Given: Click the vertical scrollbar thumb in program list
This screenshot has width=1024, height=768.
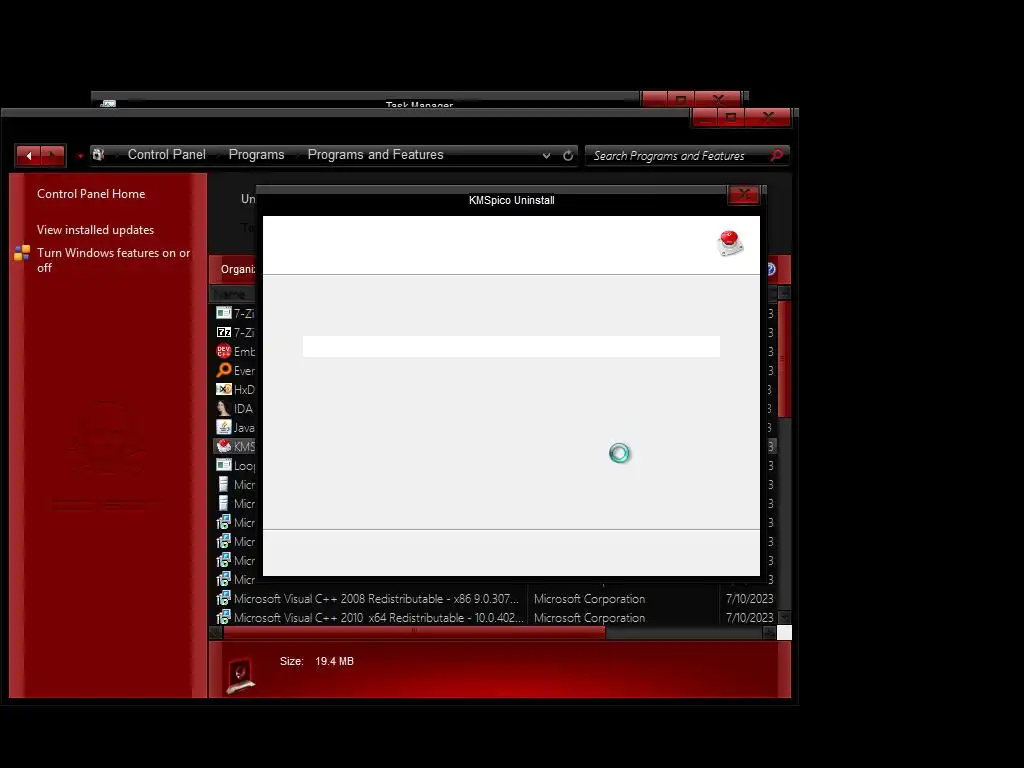Looking at the screenshot, I should (x=784, y=358).
